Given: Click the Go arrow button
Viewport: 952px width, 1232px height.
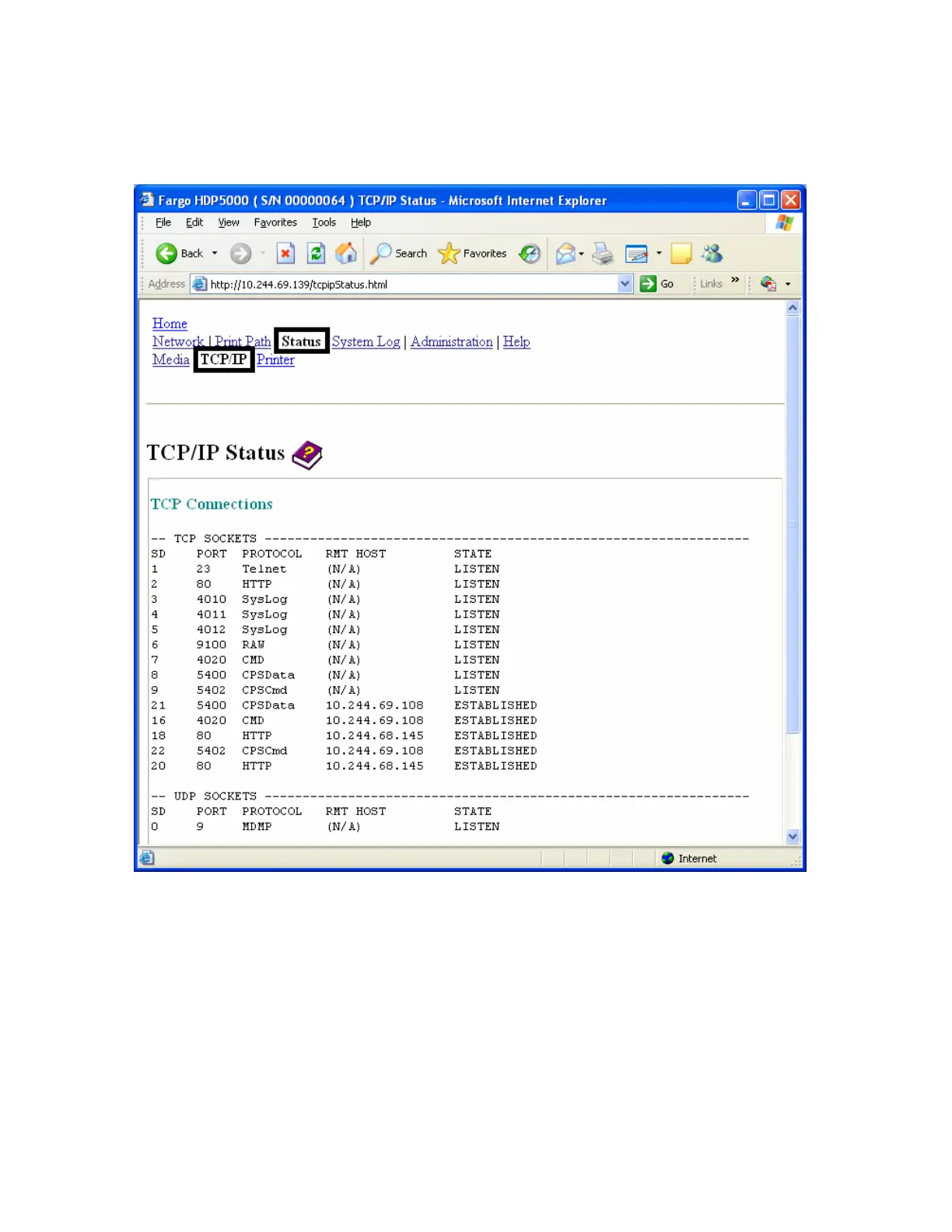Looking at the screenshot, I should [x=648, y=284].
